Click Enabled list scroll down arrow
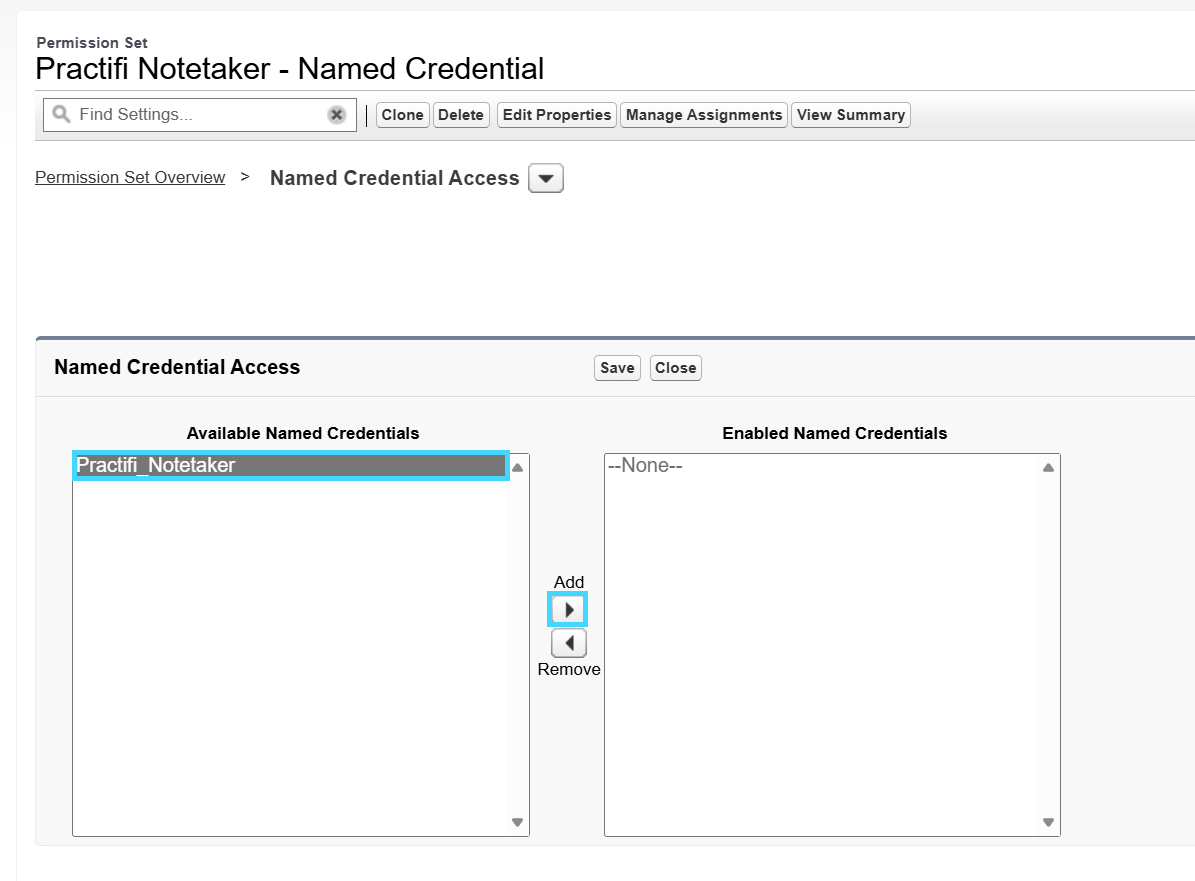This screenshot has height=881, width=1195. [1049, 822]
